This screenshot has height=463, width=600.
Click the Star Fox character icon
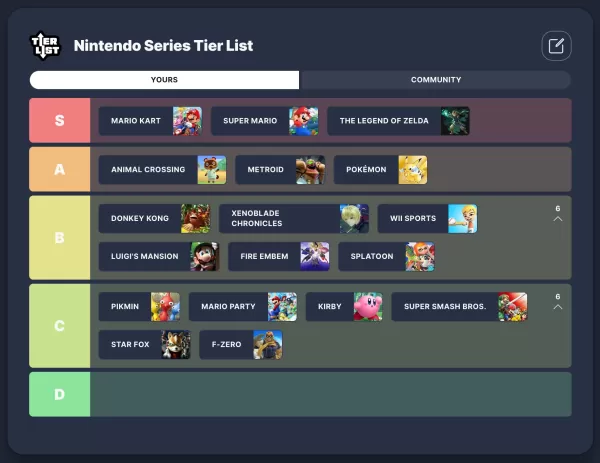[175, 345]
